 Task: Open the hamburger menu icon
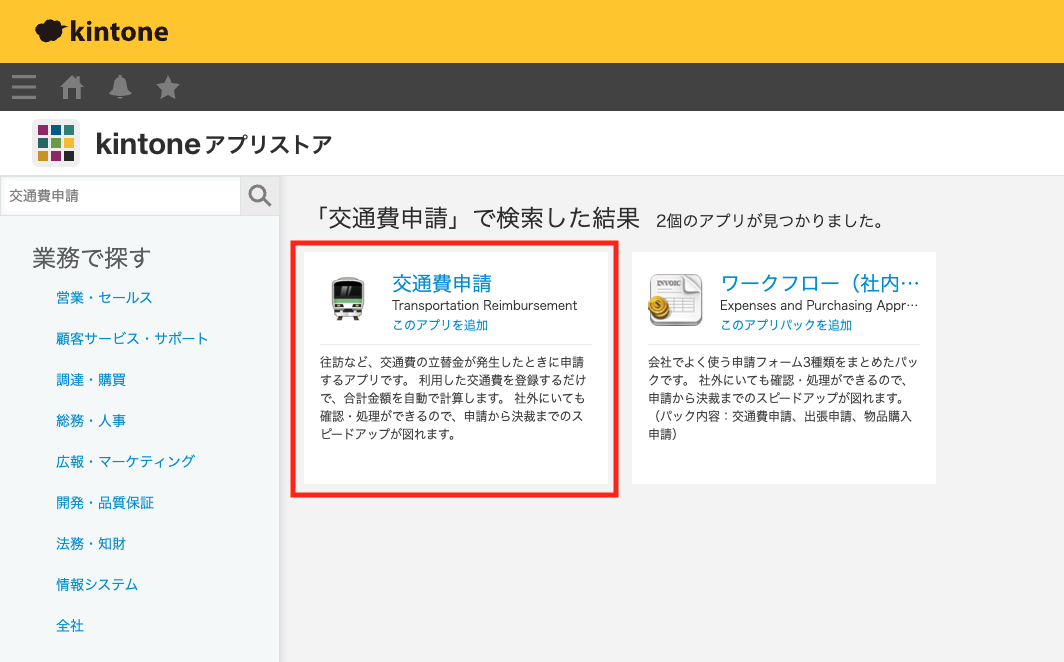[x=24, y=87]
